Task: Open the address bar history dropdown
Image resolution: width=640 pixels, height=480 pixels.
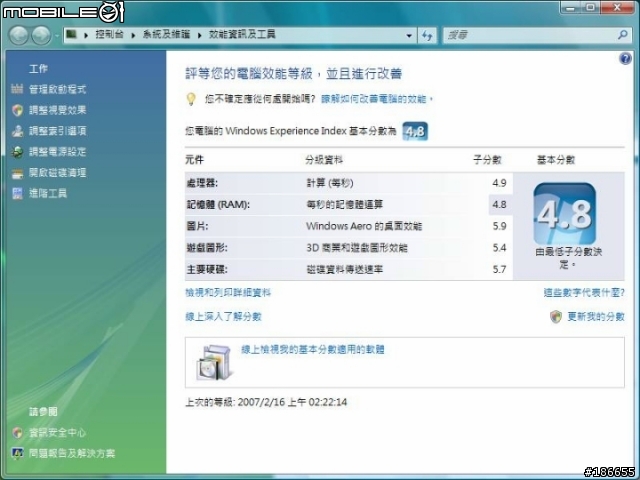Action: [409, 36]
